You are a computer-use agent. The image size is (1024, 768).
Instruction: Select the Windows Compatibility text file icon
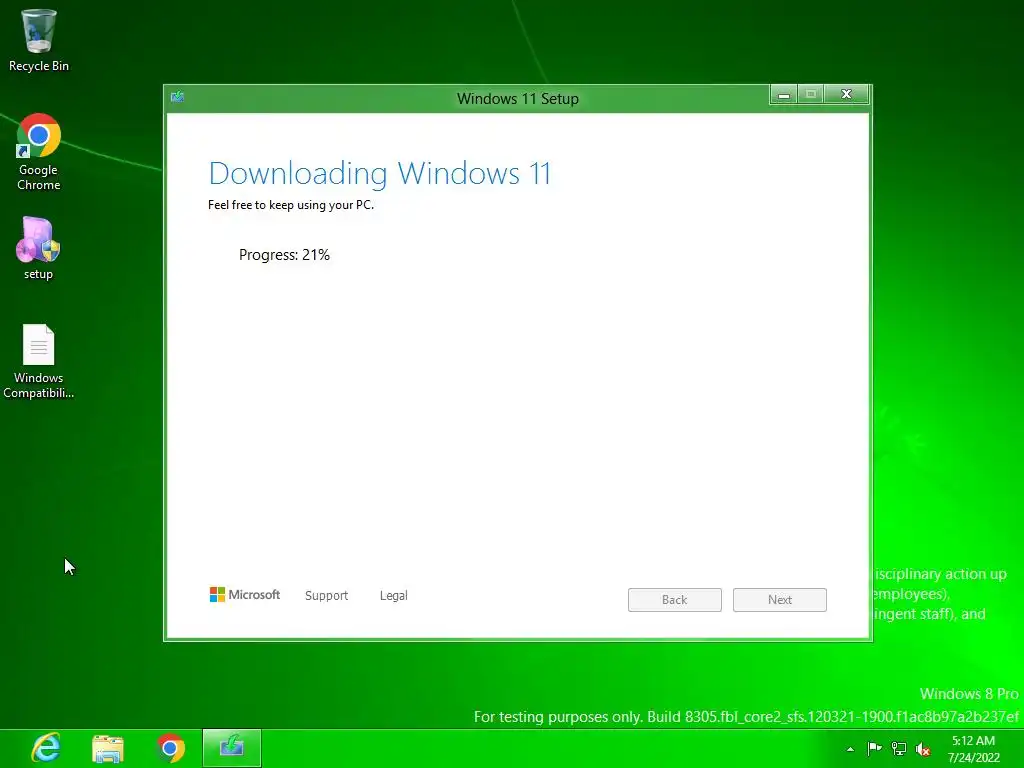pos(39,361)
